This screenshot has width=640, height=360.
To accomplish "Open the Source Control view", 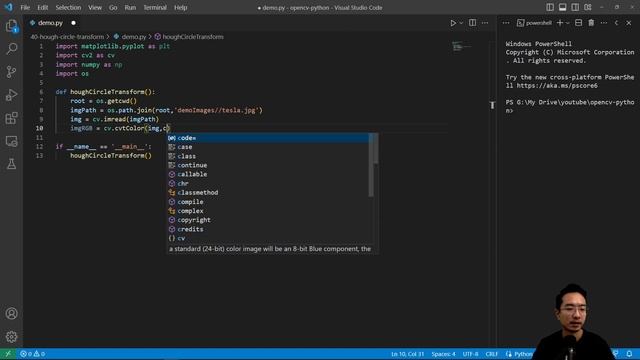I will [x=11, y=72].
